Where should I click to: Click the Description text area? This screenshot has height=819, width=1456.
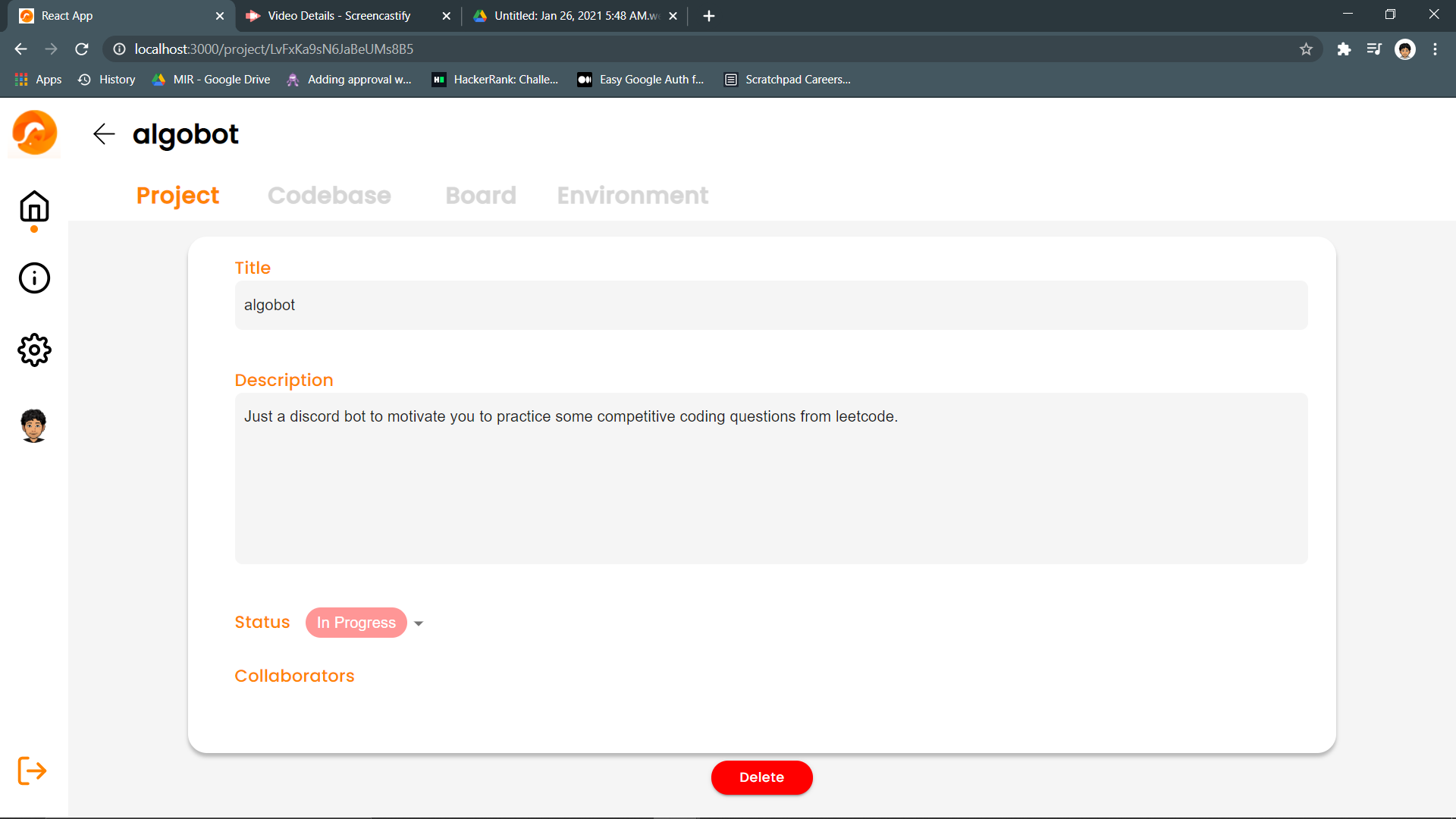tap(770, 478)
